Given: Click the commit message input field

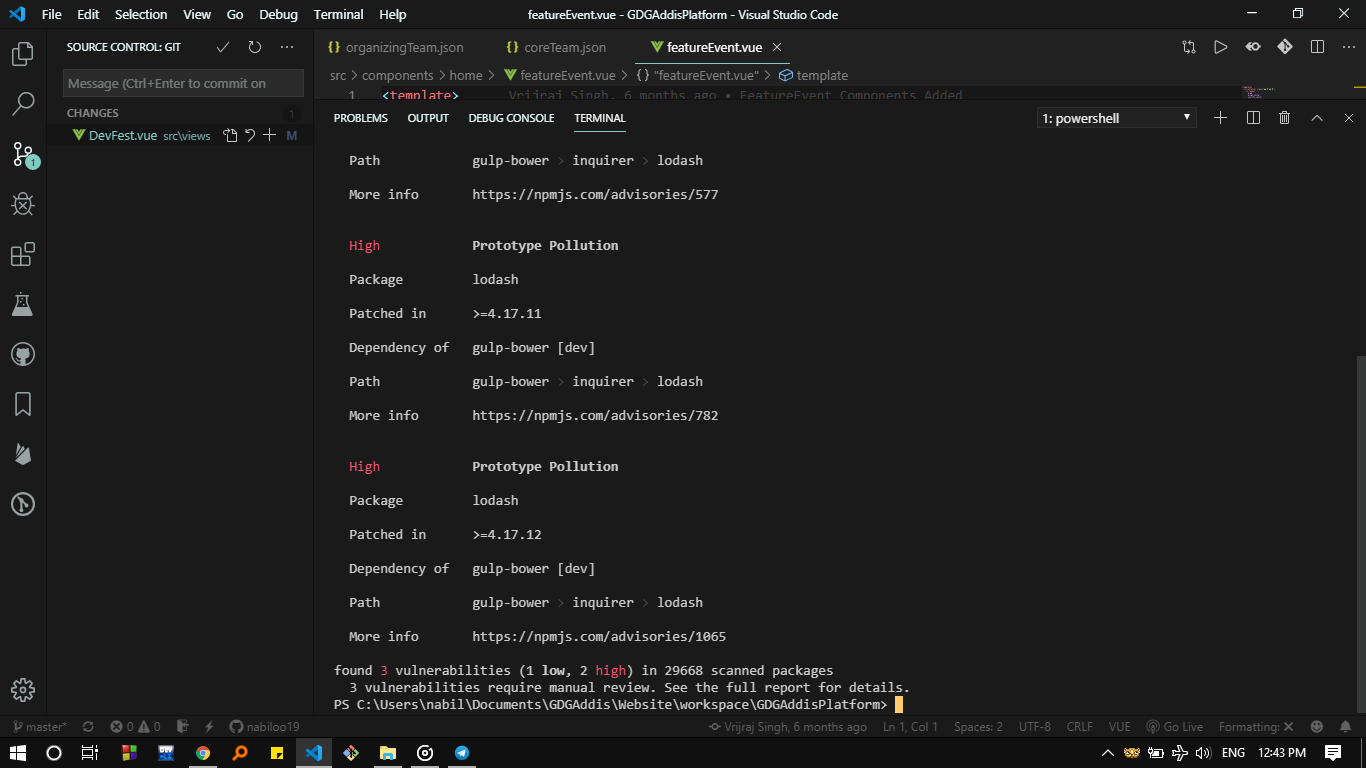Looking at the screenshot, I should pos(183,82).
